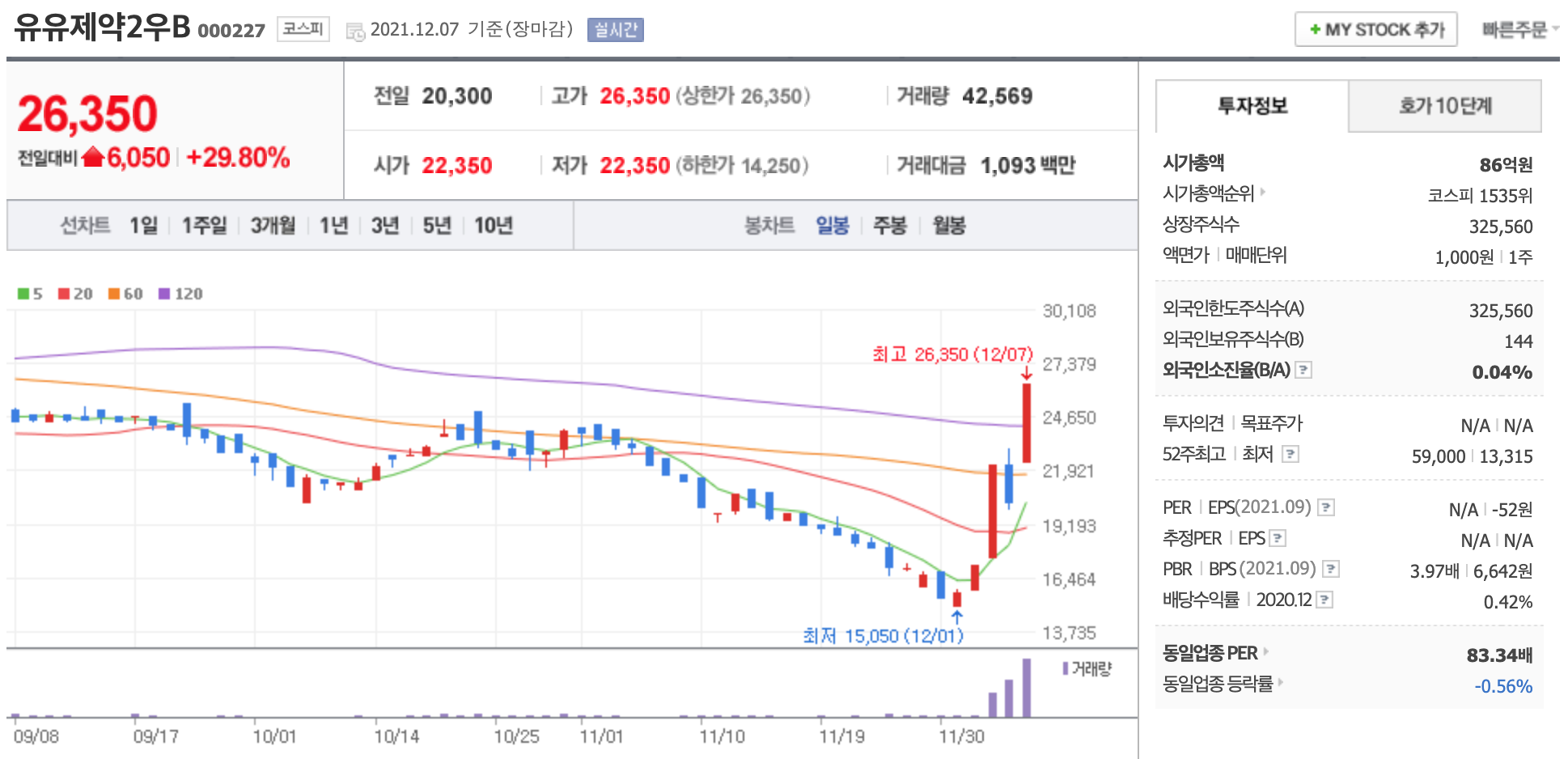
Task: Click the 거래량 volume legend marker
Action: point(1066,668)
